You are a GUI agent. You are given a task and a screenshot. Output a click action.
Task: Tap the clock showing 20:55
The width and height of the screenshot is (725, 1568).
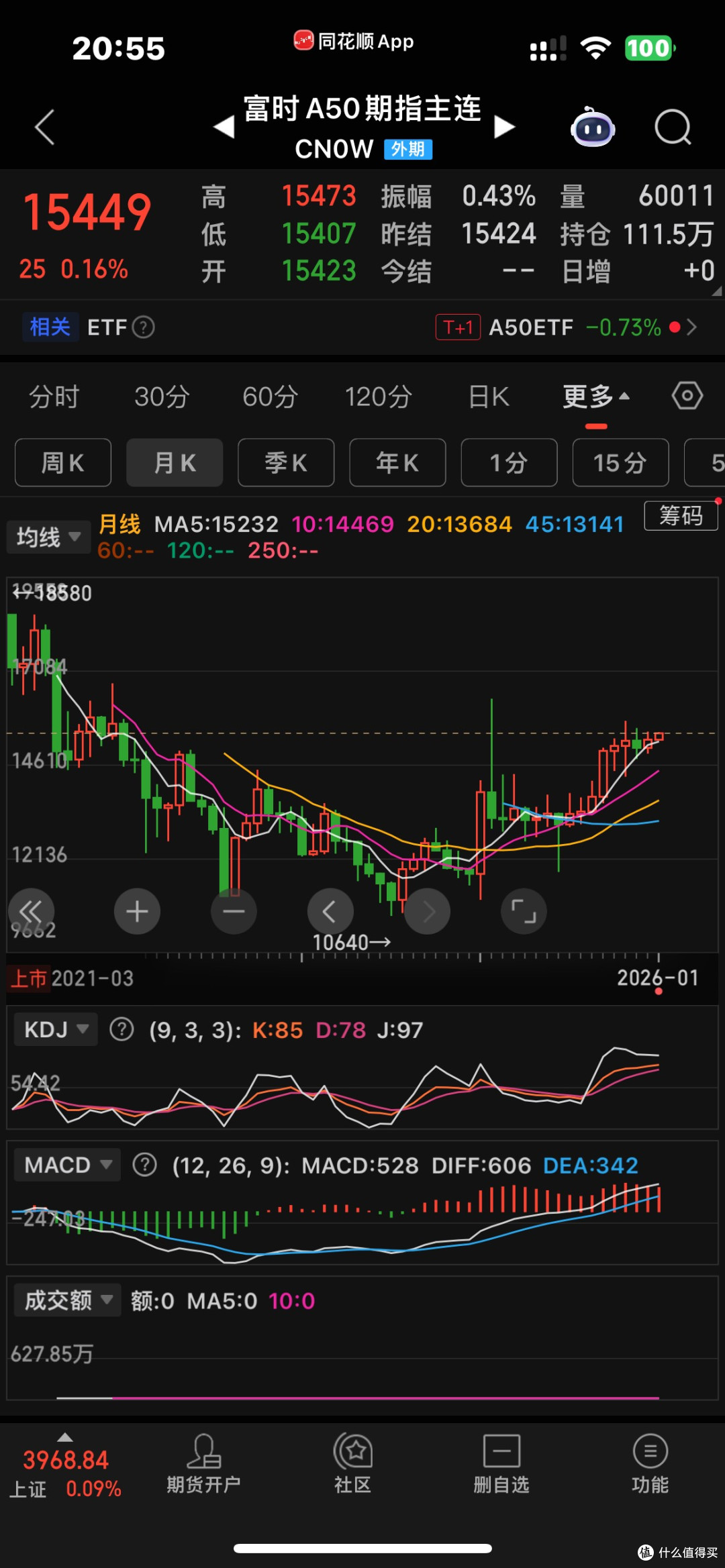coord(118,48)
